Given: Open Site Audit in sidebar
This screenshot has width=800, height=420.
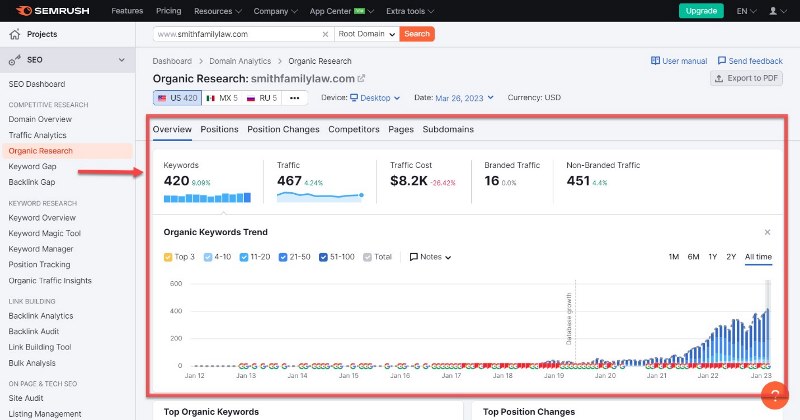Looking at the screenshot, I should (x=26, y=398).
